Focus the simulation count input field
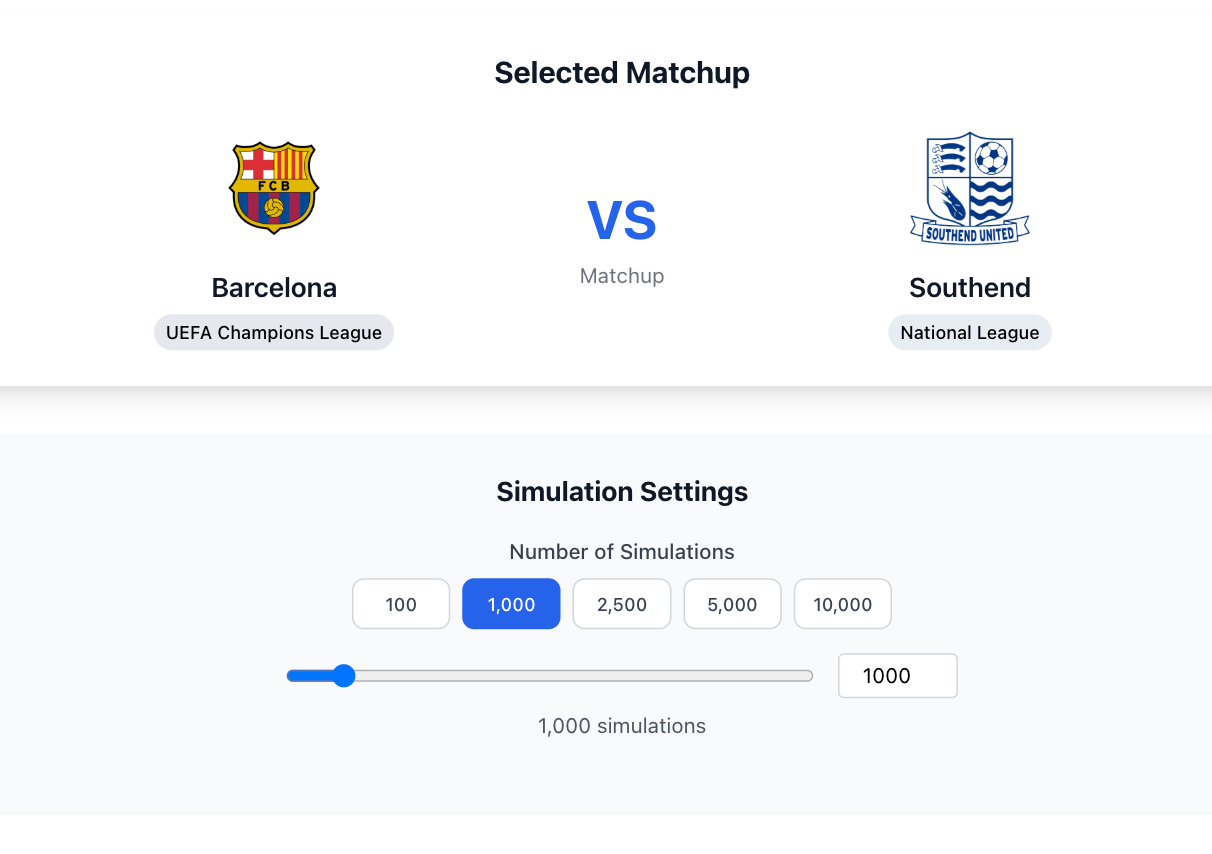This screenshot has height=854, width=1212. (x=897, y=676)
